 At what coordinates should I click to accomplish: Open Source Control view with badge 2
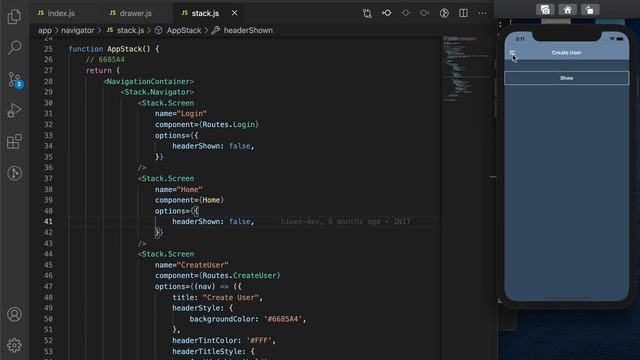(x=15, y=80)
